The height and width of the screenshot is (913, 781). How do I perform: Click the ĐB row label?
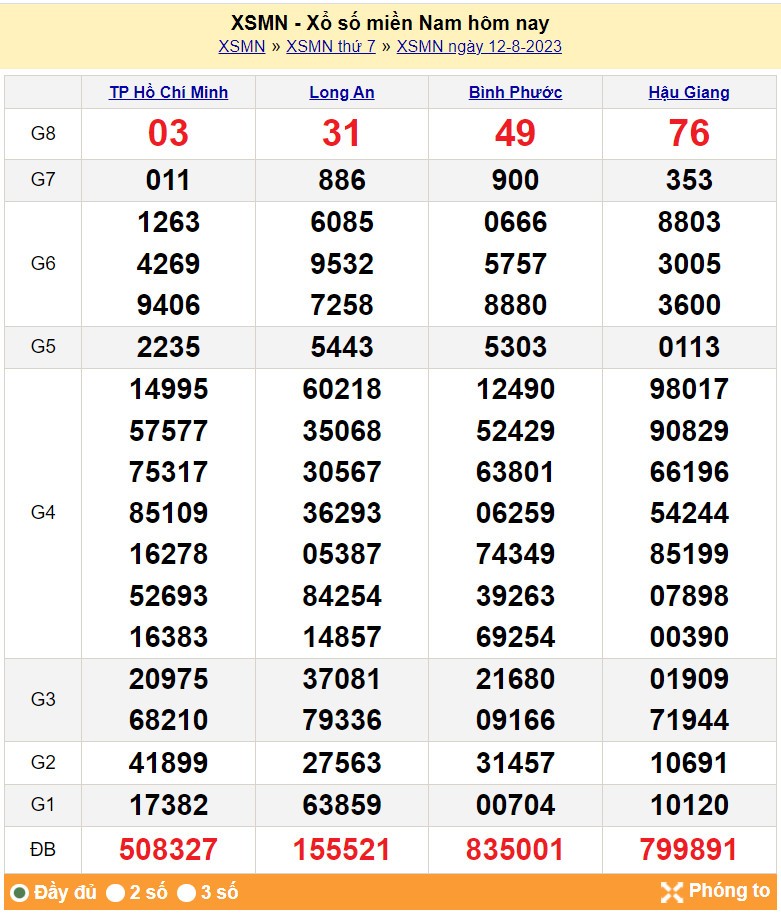click(43, 850)
